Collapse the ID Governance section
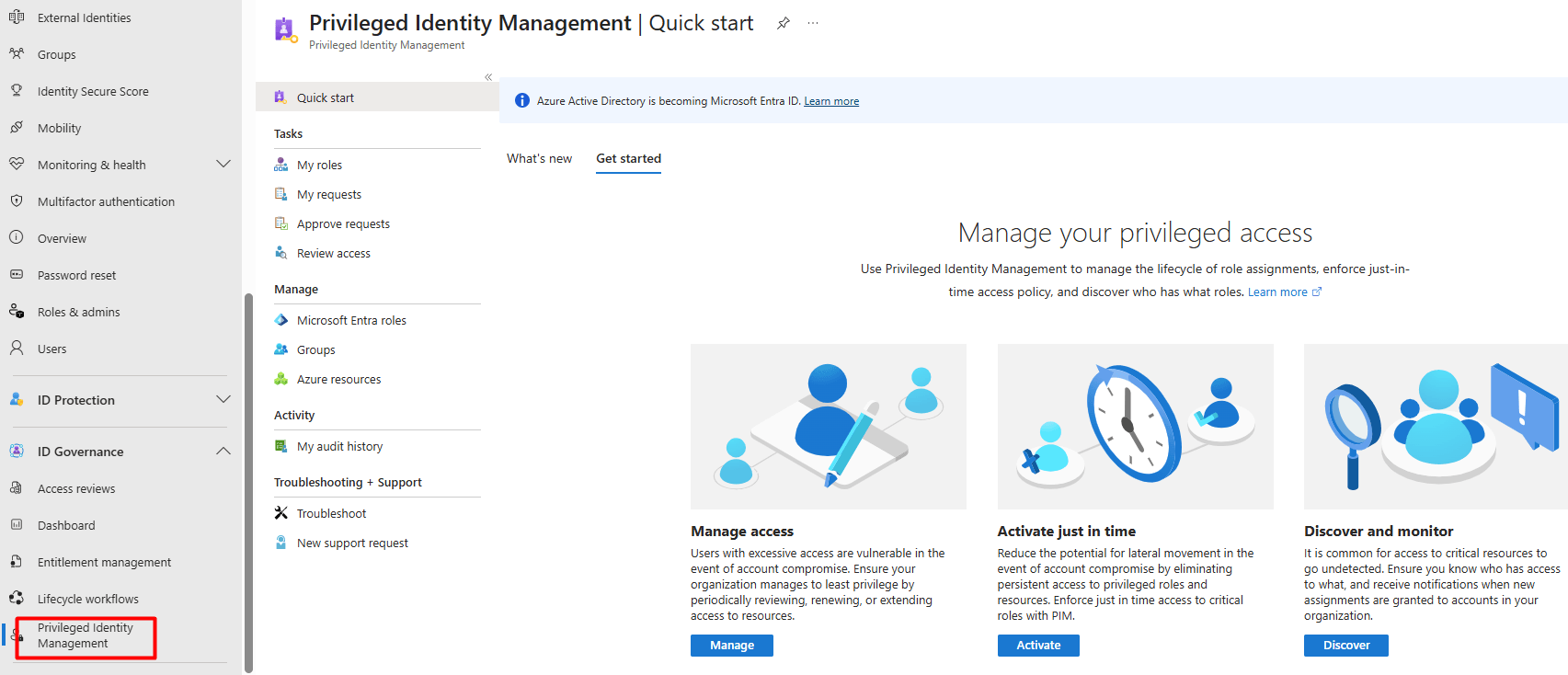The width and height of the screenshot is (1568, 675). click(223, 452)
